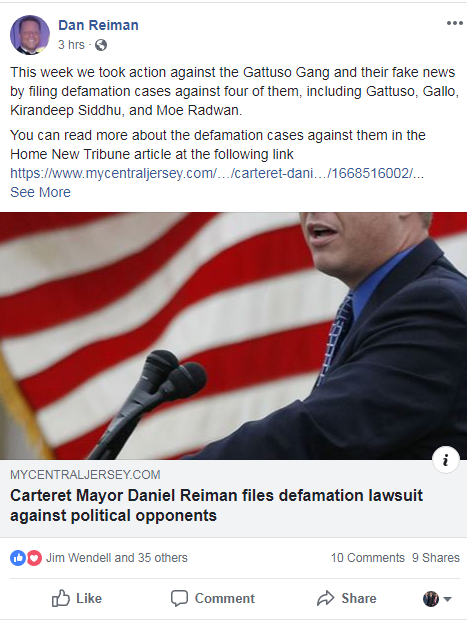This screenshot has width=467, height=630.
Task: Open article headline about defamation lawsuit
Action: click(x=216, y=505)
